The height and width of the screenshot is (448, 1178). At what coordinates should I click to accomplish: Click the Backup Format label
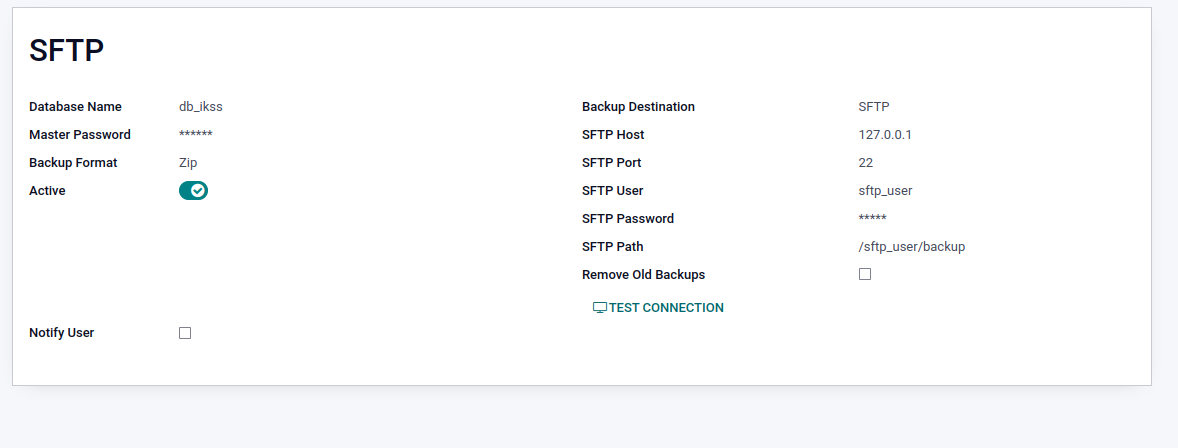(73, 162)
